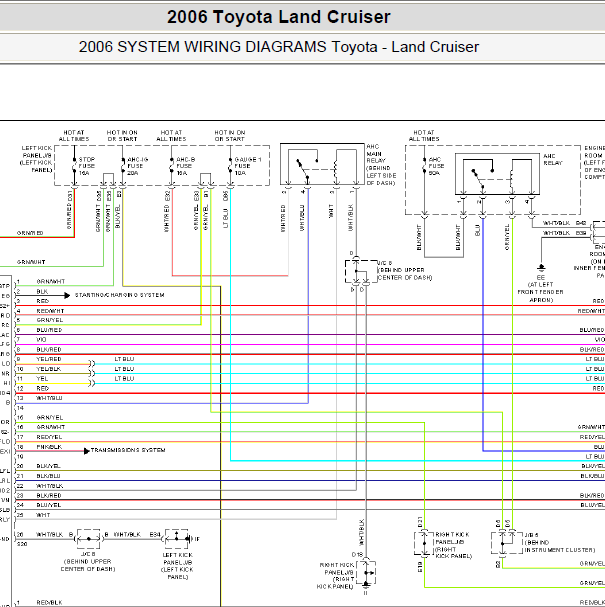Click the "2006 SYSTEM WIRING DIAGRAMS" subtitle text
Viewport: 605px width, 607px height.
pos(202,47)
